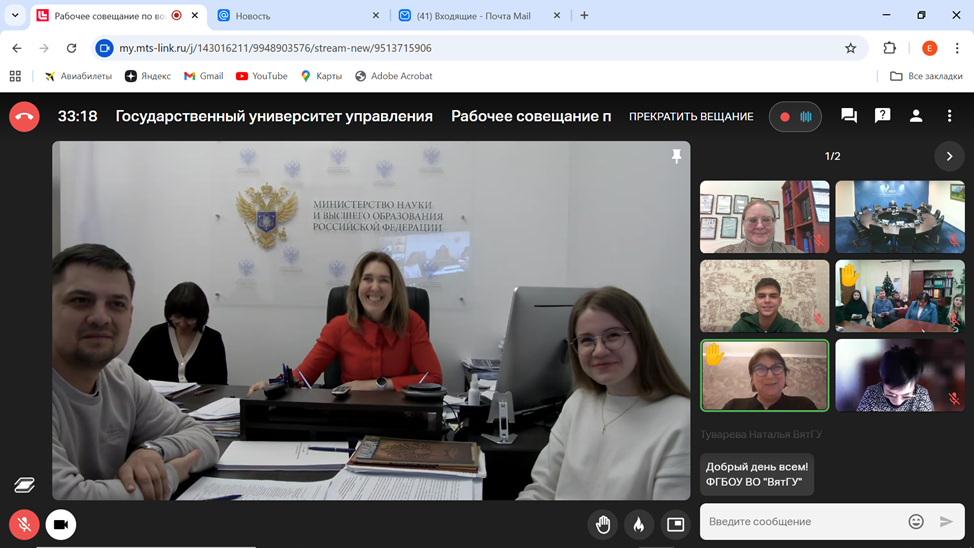
Task: Open the questions panel icon
Action: 882,116
